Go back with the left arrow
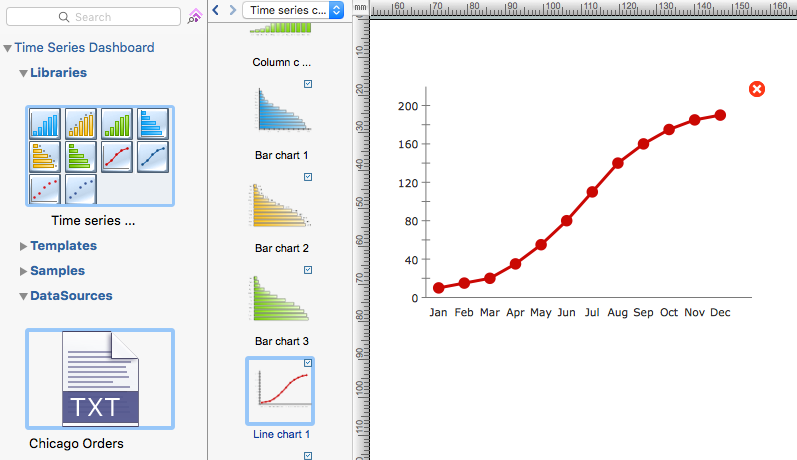The width and height of the screenshot is (797, 460). pos(216,10)
